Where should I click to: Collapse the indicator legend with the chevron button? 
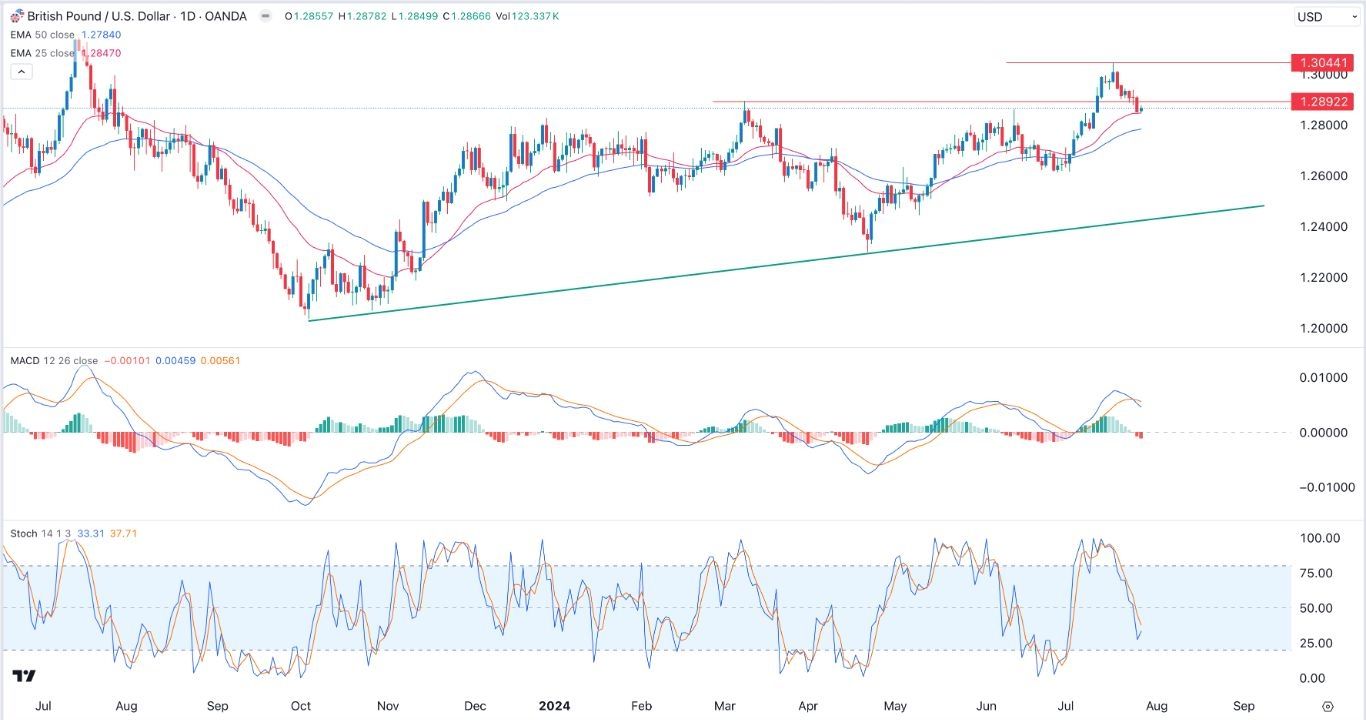coord(22,72)
